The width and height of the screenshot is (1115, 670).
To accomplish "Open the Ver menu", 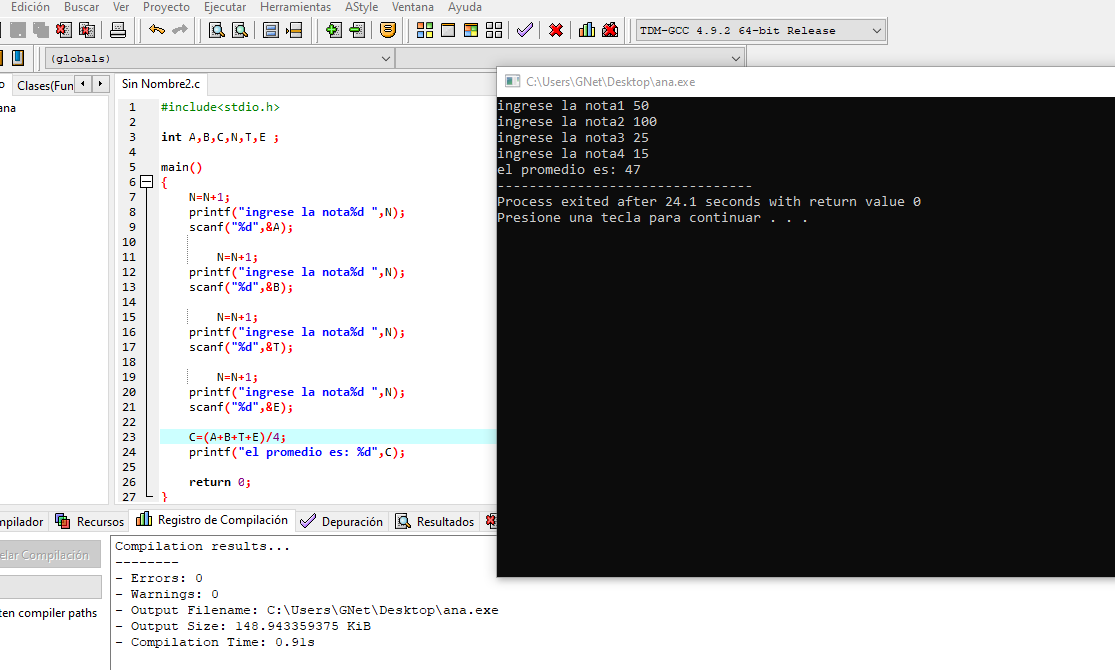I will pyautogui.click(x=121, y=7).
